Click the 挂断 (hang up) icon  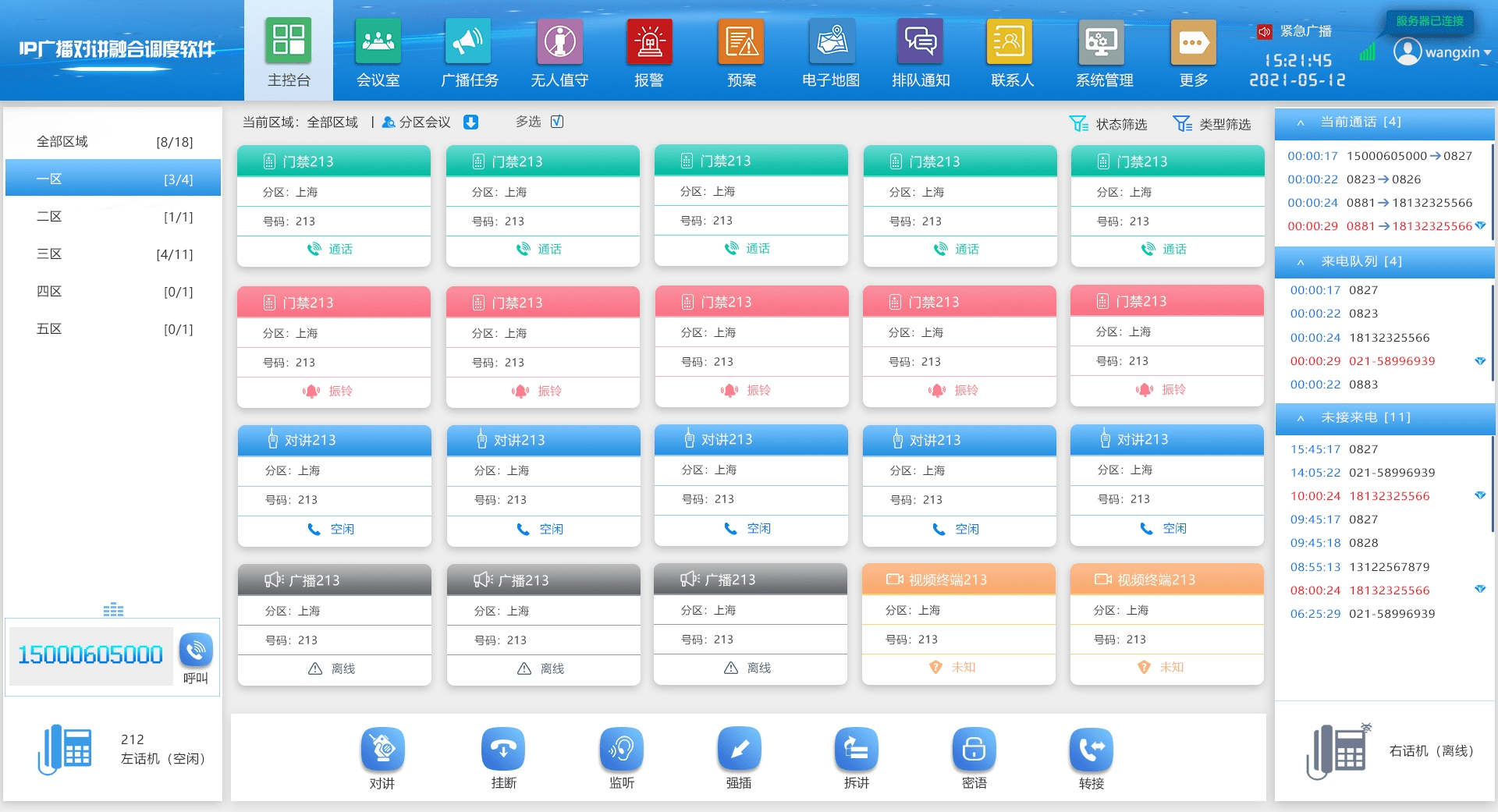click(x=503, y=751)
